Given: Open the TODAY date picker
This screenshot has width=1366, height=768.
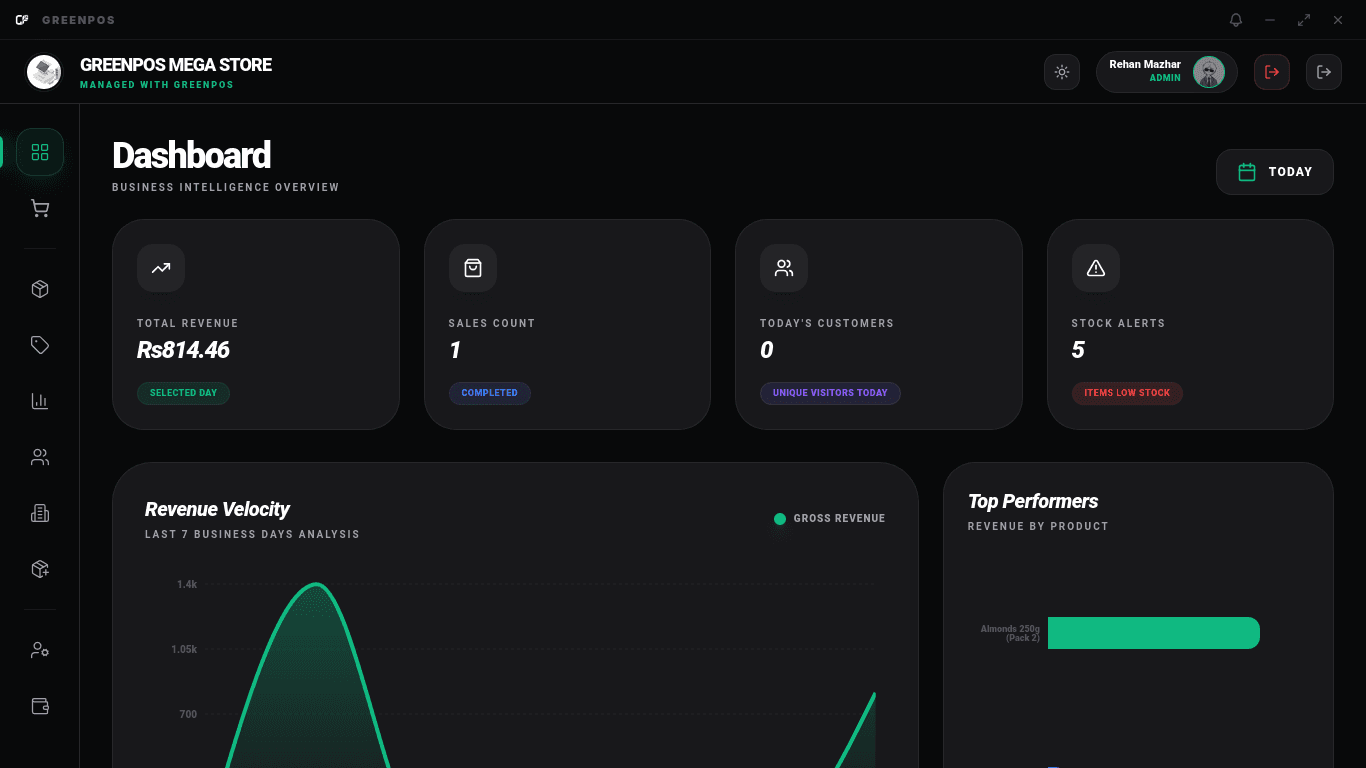Looking at the screenshot, I should point(1275,172).
